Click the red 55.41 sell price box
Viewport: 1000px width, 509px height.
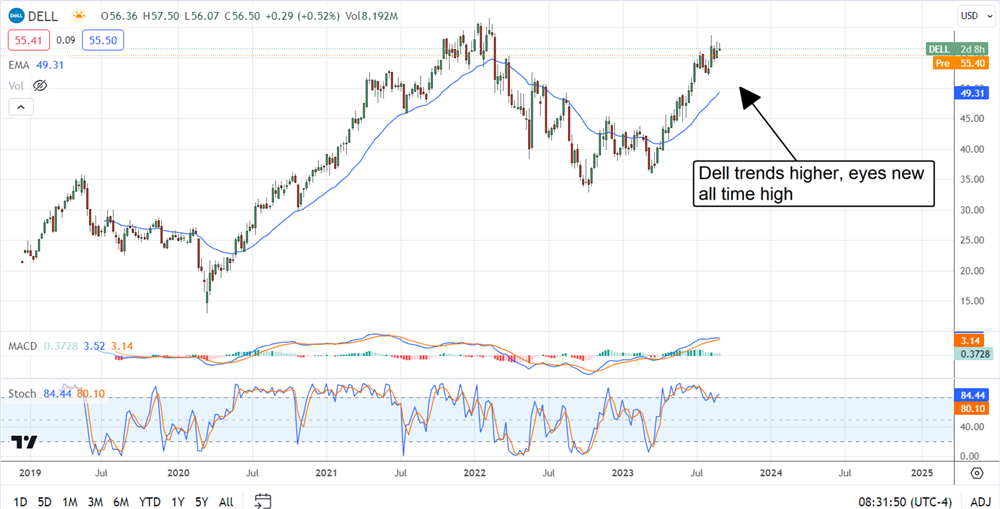tap(28, 40)
